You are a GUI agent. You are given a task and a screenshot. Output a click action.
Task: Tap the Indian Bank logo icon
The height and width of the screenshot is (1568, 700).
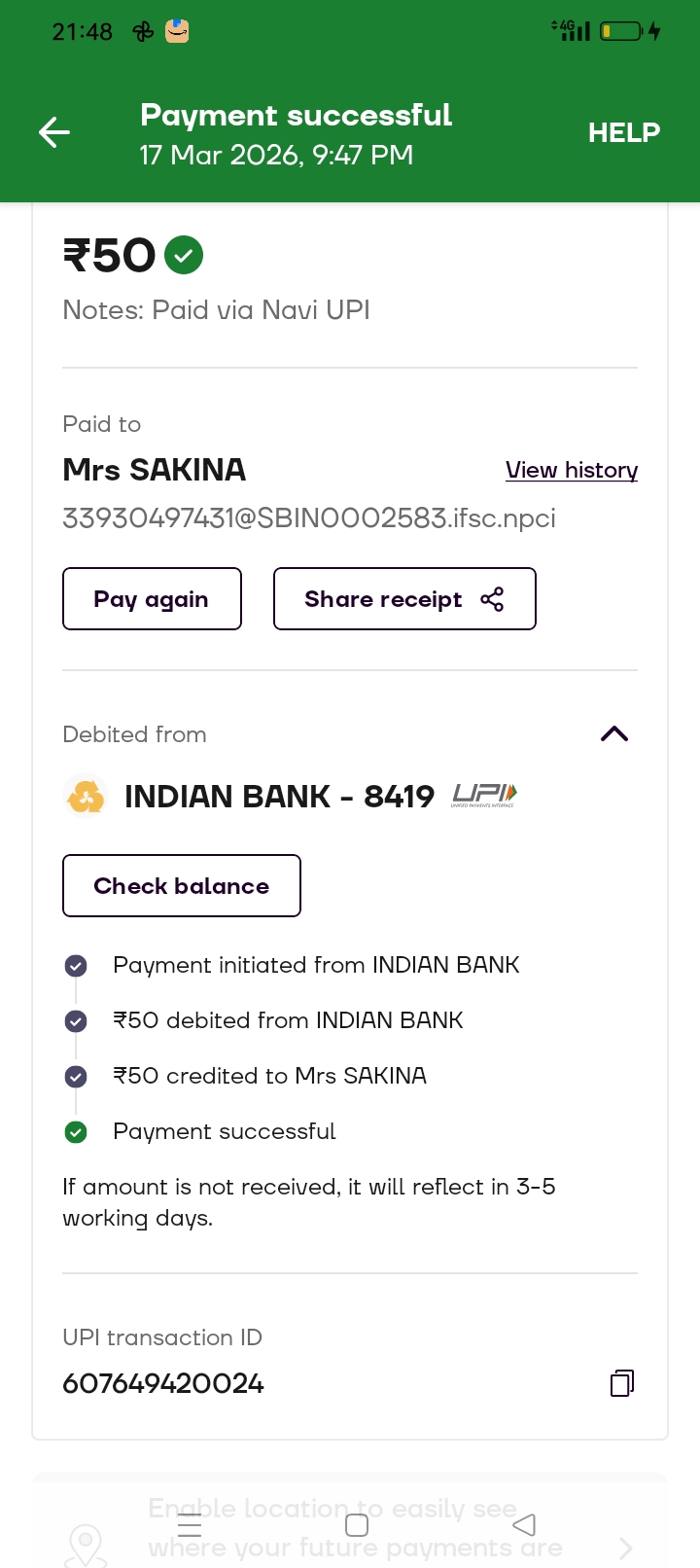pos(86,797)
